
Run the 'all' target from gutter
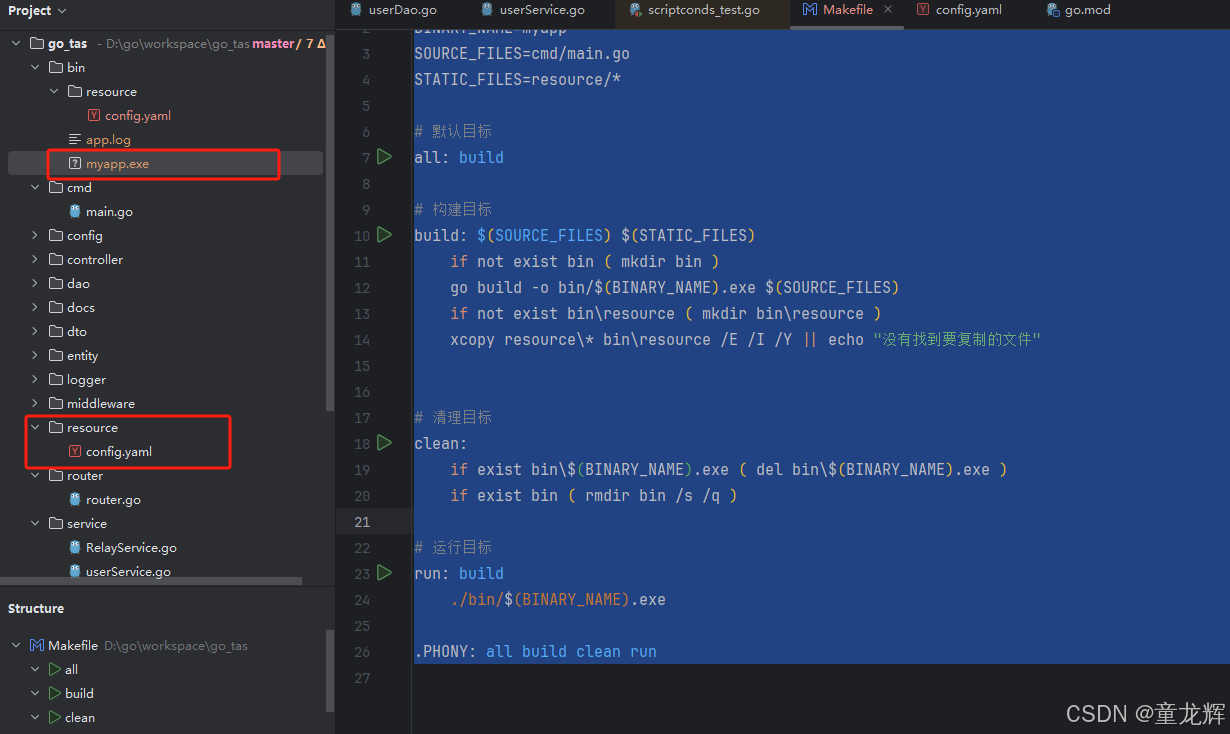coord(385,157)
